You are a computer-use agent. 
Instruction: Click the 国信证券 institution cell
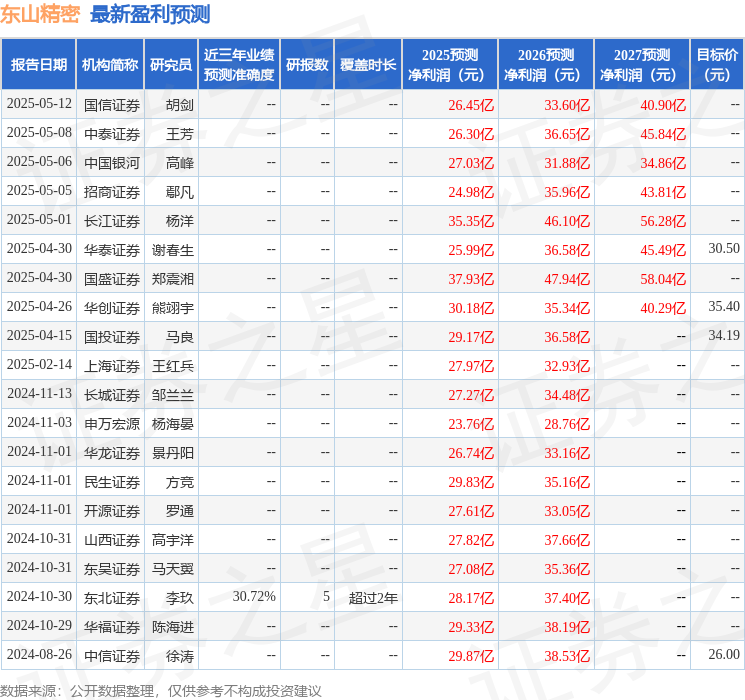pos(112,105)
